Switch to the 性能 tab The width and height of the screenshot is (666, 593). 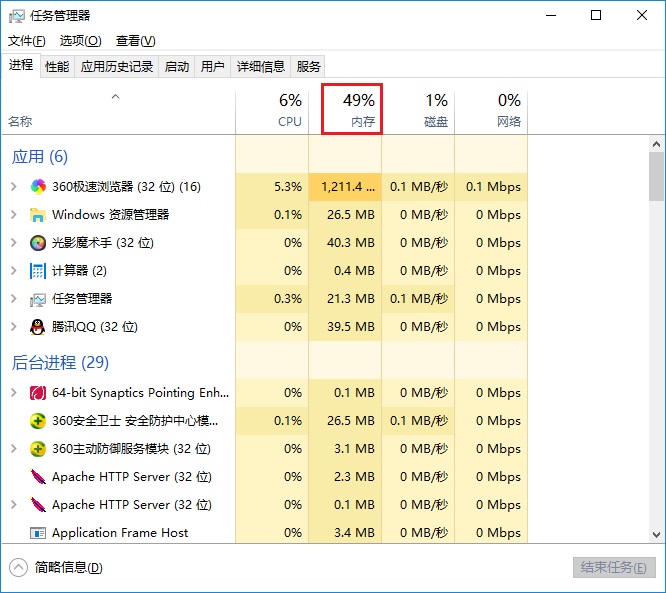[x=57, y=67]
